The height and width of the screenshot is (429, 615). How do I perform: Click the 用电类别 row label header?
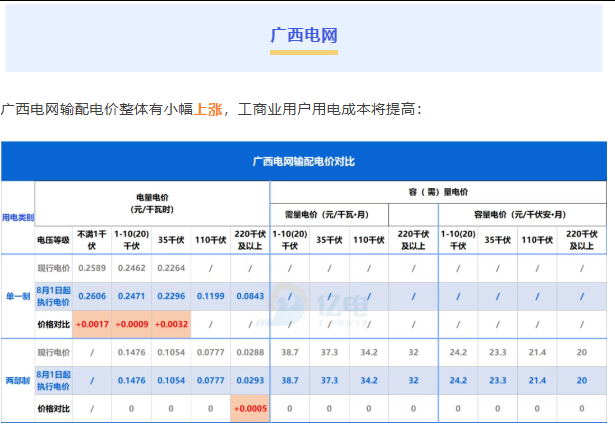click(18, 217)
